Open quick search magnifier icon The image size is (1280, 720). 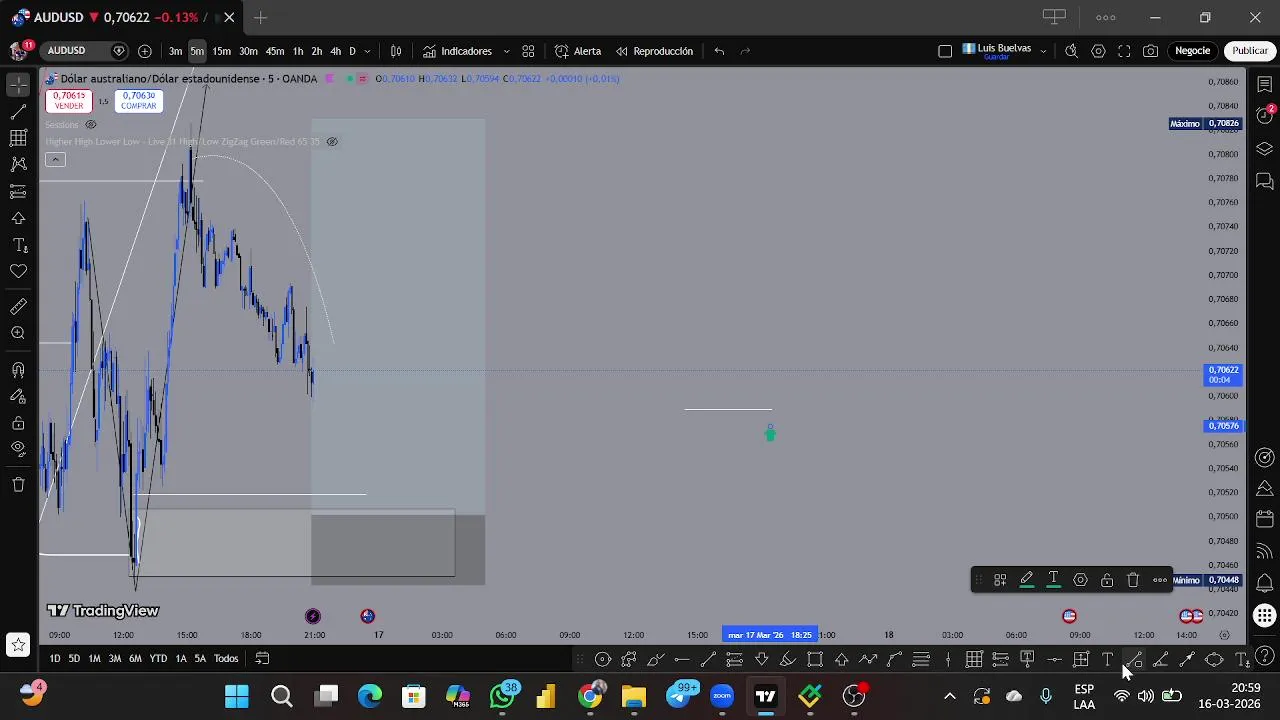click(1071, 51)
